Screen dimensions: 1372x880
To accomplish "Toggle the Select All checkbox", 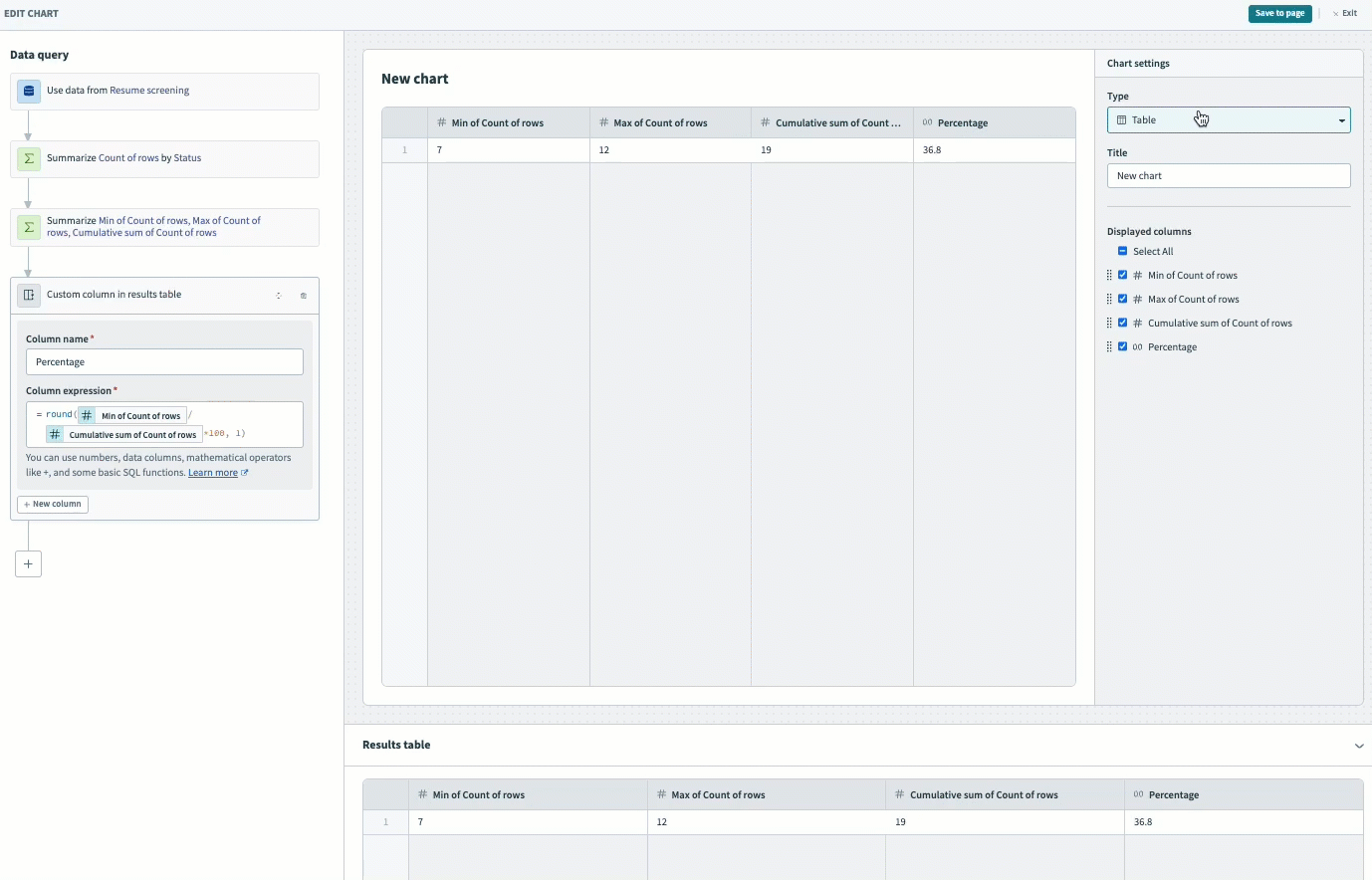I will pos(1122,251).
